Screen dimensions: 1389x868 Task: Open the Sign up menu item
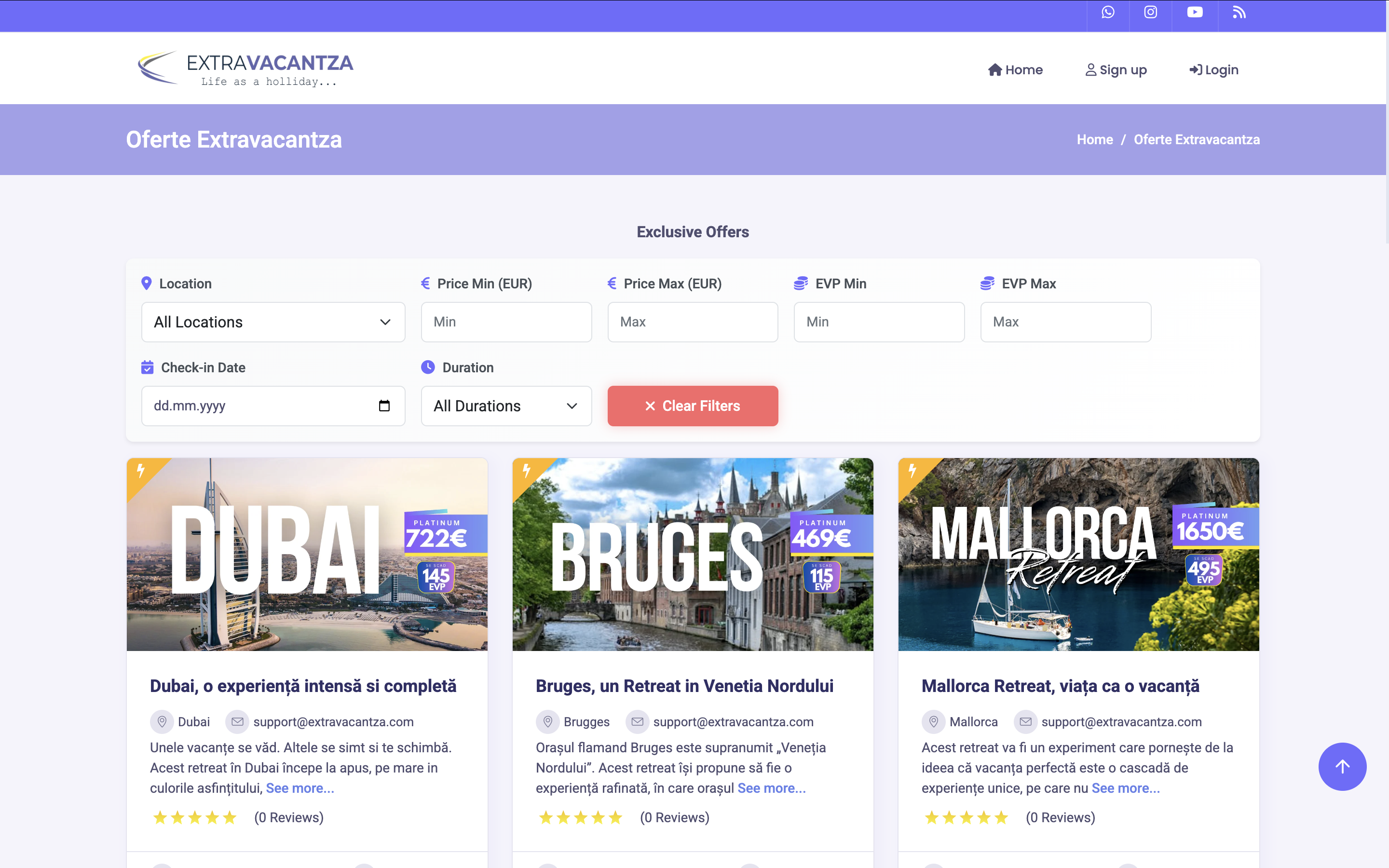[1116, 70]
